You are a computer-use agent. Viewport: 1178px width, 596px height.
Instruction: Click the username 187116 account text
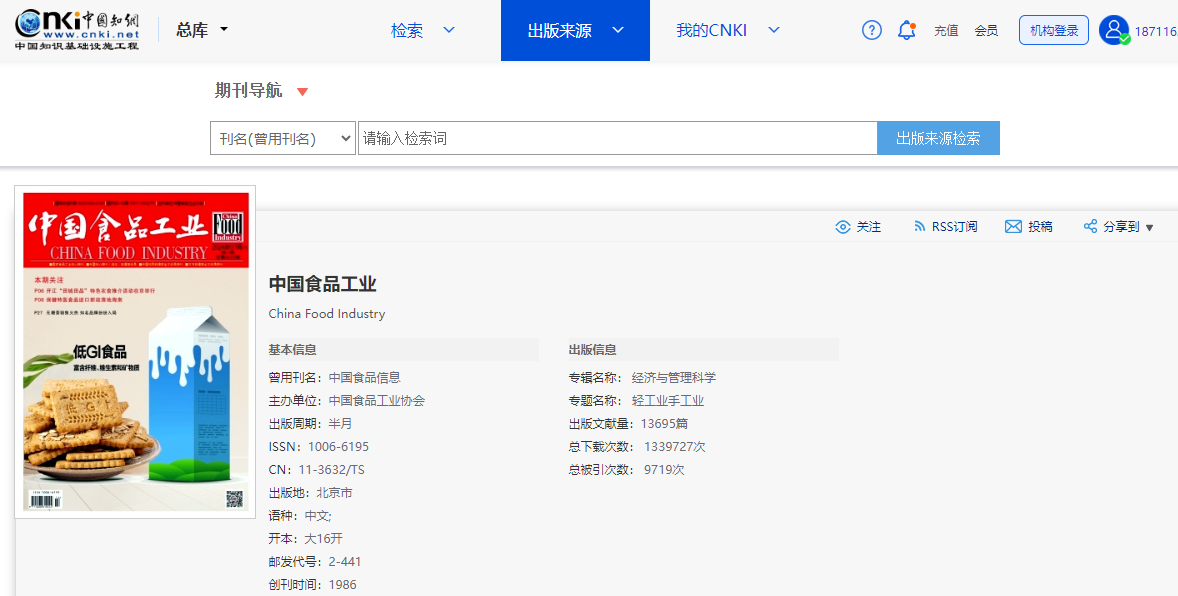pyautogui.click(x=1155, y=31)
